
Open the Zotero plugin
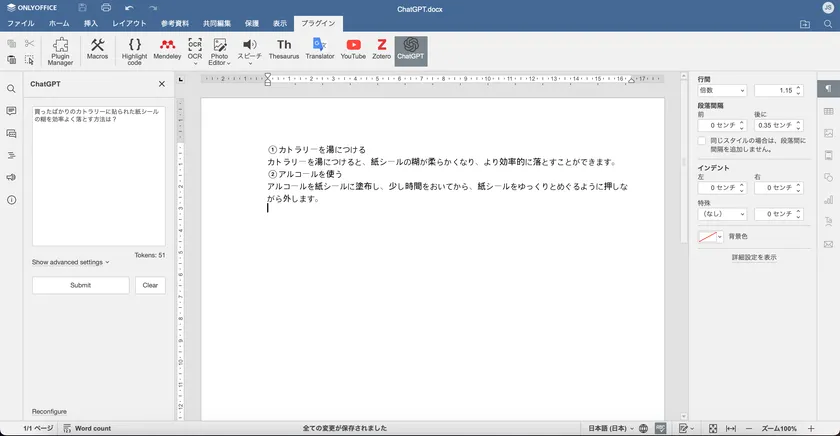(382, 50)
